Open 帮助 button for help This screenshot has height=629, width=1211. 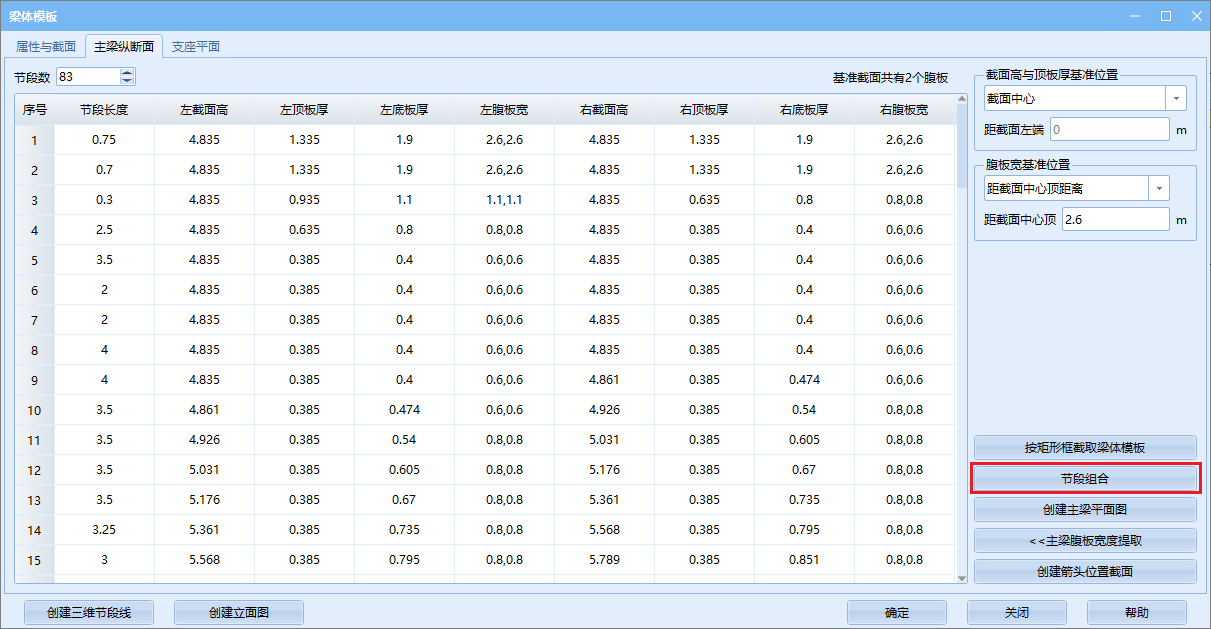click(1136, 613)
